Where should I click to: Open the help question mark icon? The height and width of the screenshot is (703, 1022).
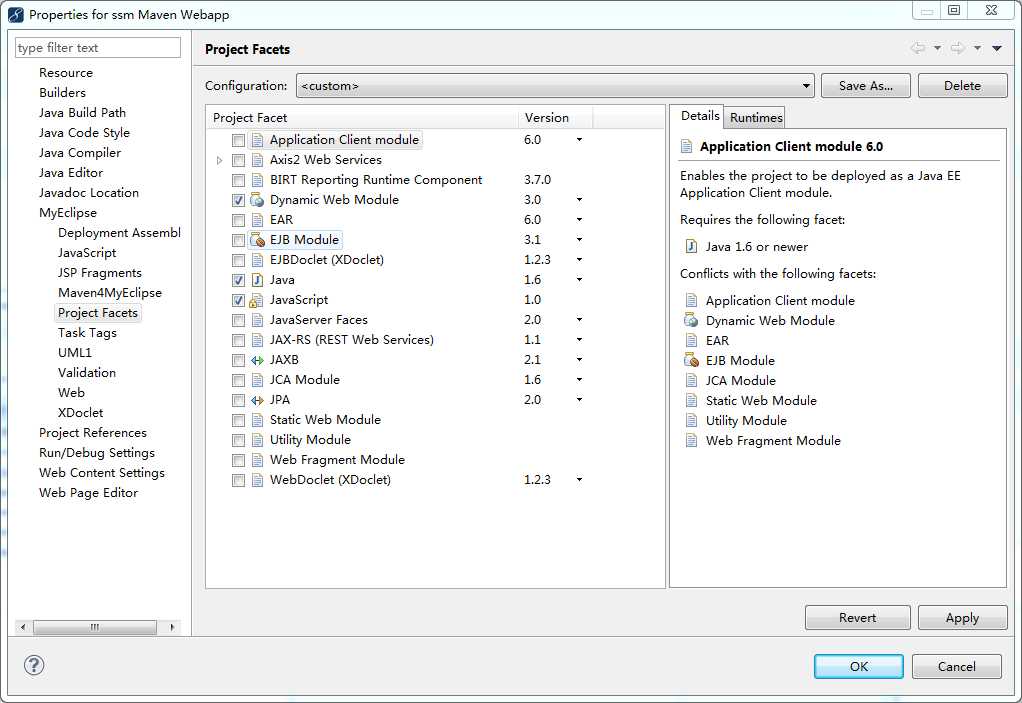tap(34, 665)
